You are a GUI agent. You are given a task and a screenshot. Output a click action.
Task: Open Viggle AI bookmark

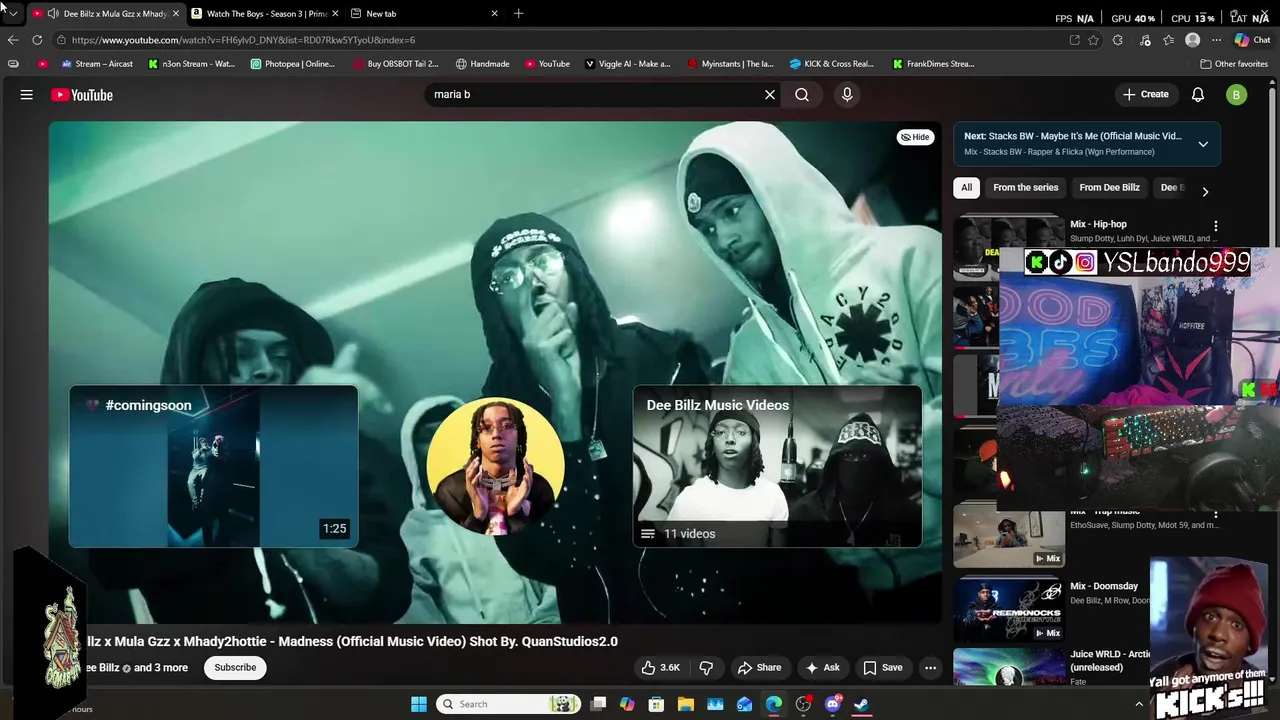pyautogui.click(x=627, y=64)
